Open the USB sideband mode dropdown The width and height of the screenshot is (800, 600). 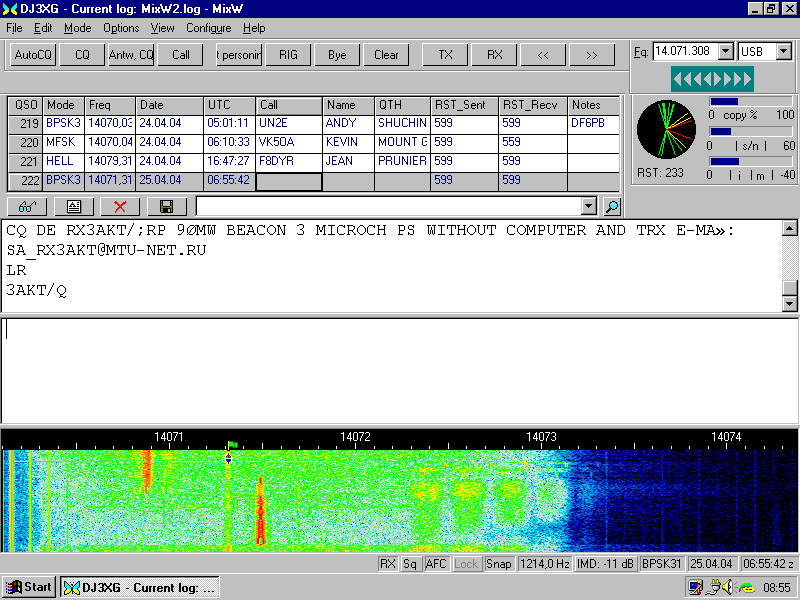point(783,51)
